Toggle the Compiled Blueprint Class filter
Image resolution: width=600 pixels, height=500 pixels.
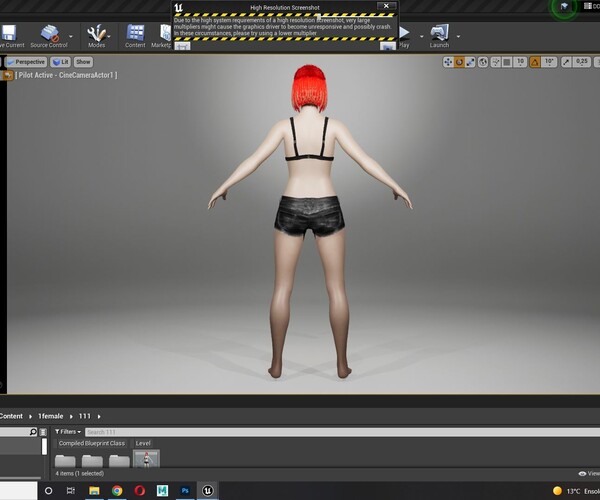tap(91, 443)
